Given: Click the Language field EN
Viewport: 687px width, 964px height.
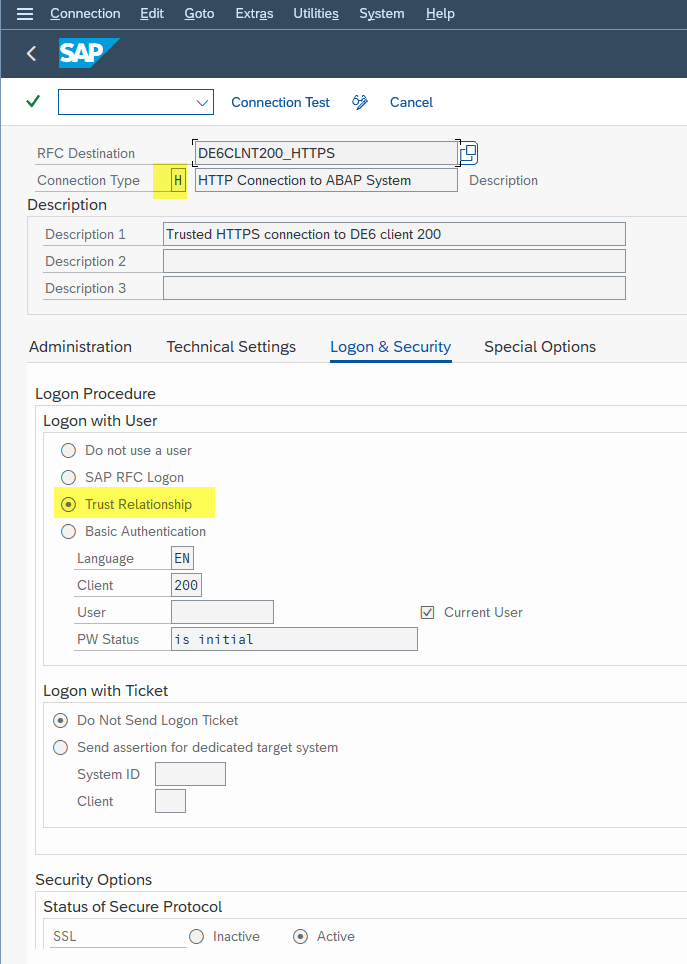Looking at the screenshot, I should [182, 558].
